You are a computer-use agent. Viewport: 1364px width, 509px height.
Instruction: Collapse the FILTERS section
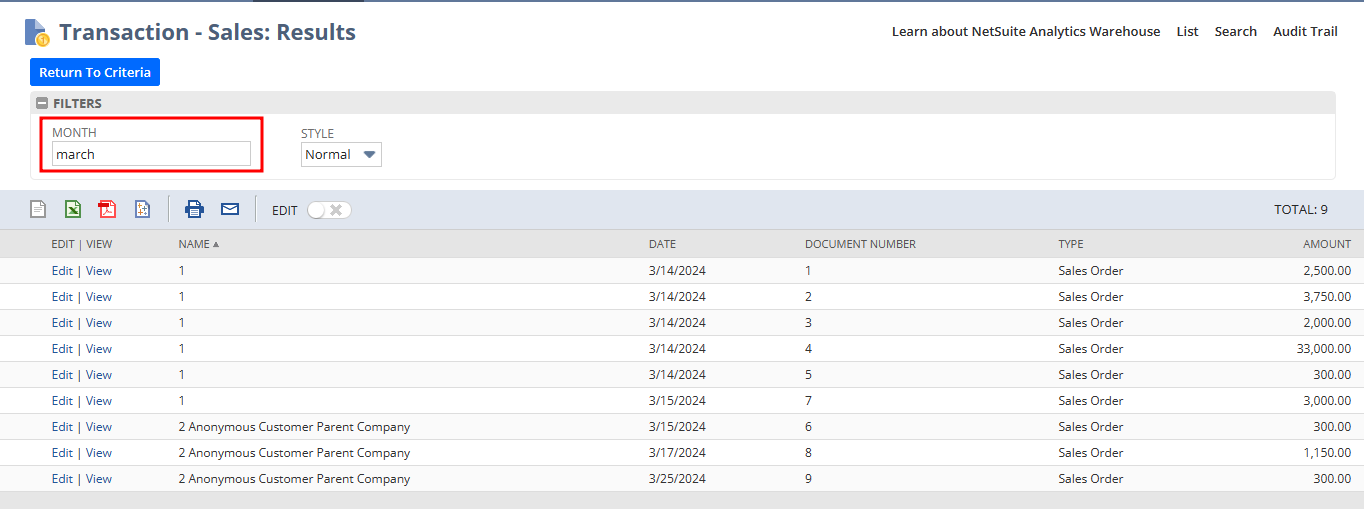pos(42,103)
